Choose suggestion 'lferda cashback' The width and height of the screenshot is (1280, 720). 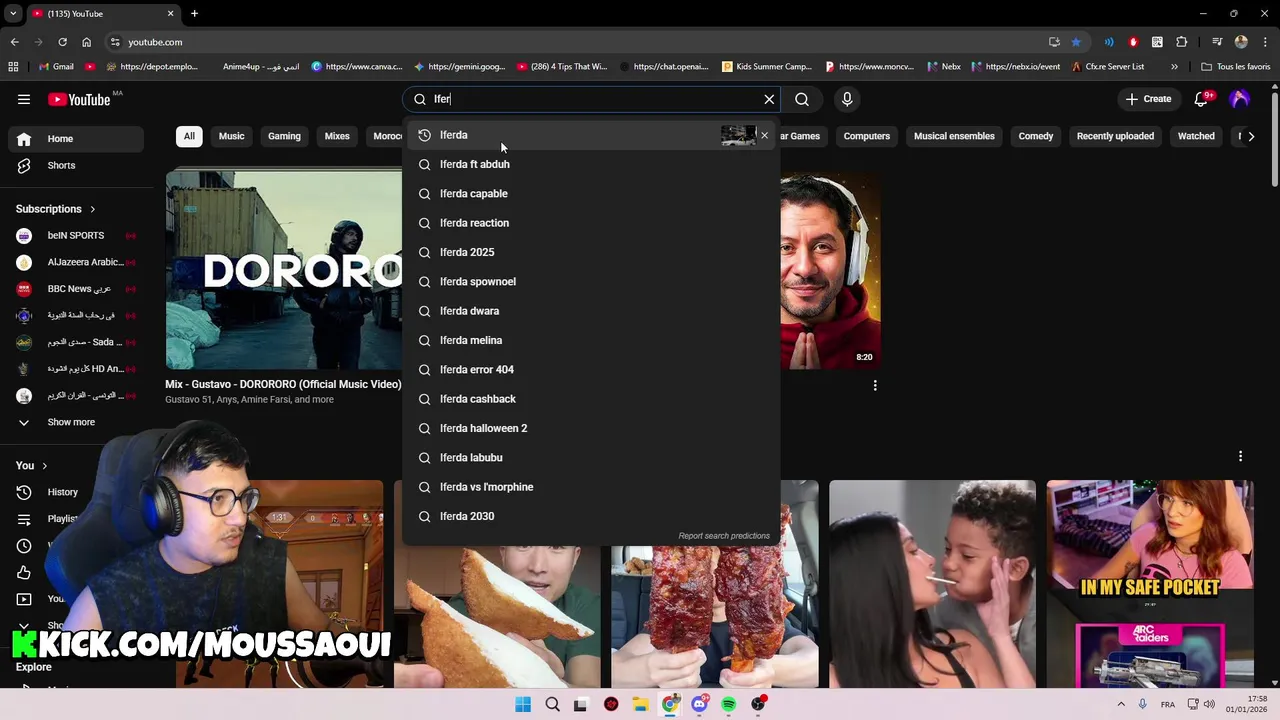pyautogui.click(x=591, y=399)
